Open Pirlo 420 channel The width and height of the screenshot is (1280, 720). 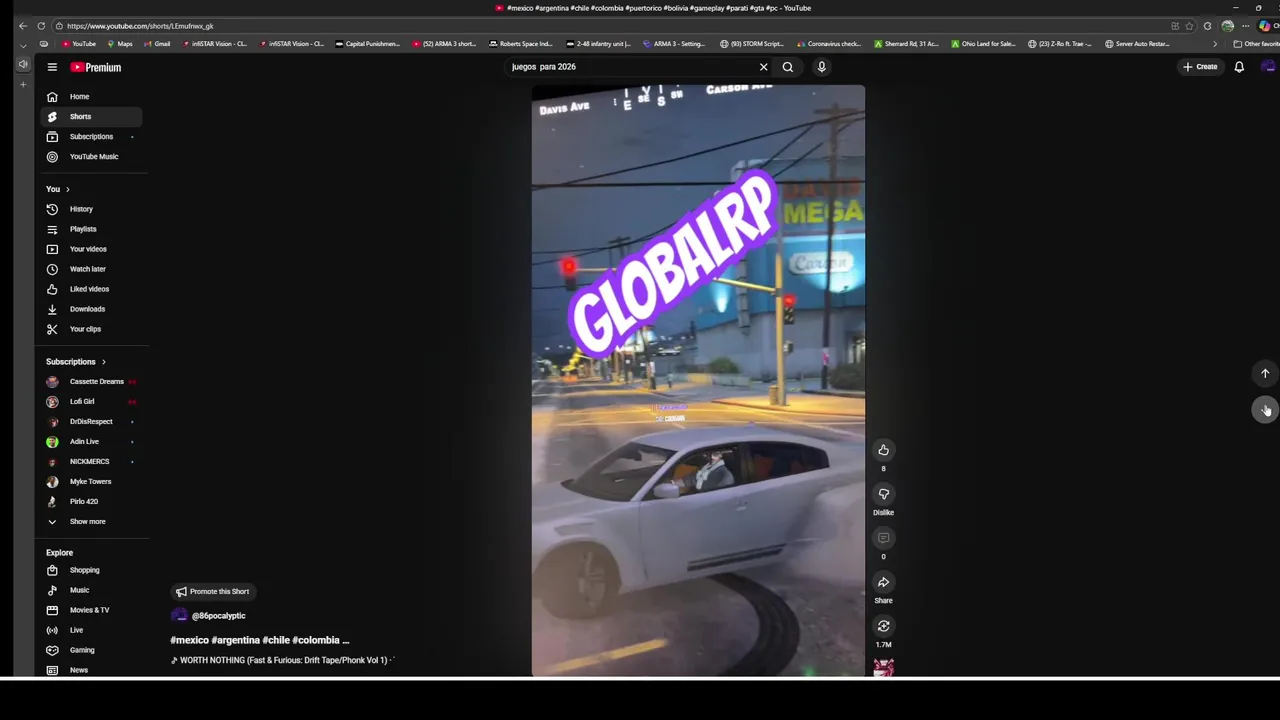91,502
